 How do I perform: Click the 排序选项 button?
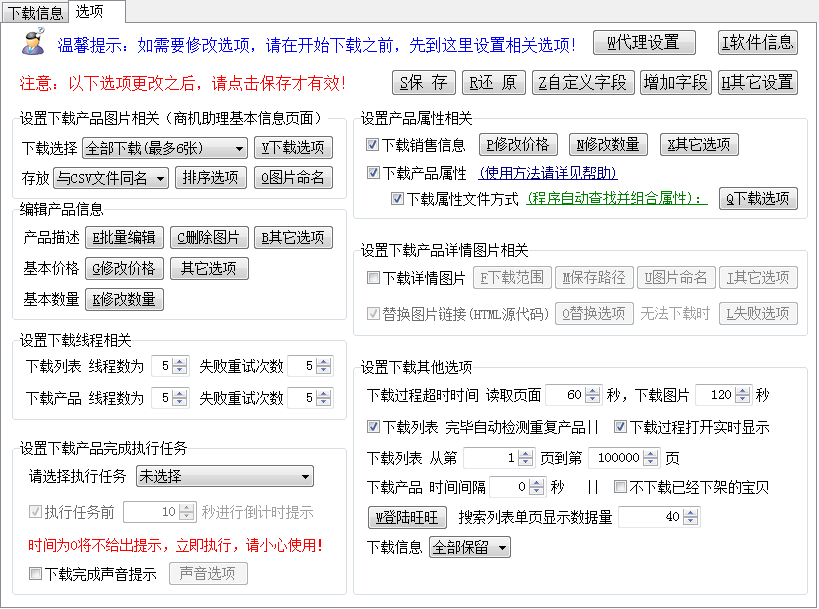point(210,178)
